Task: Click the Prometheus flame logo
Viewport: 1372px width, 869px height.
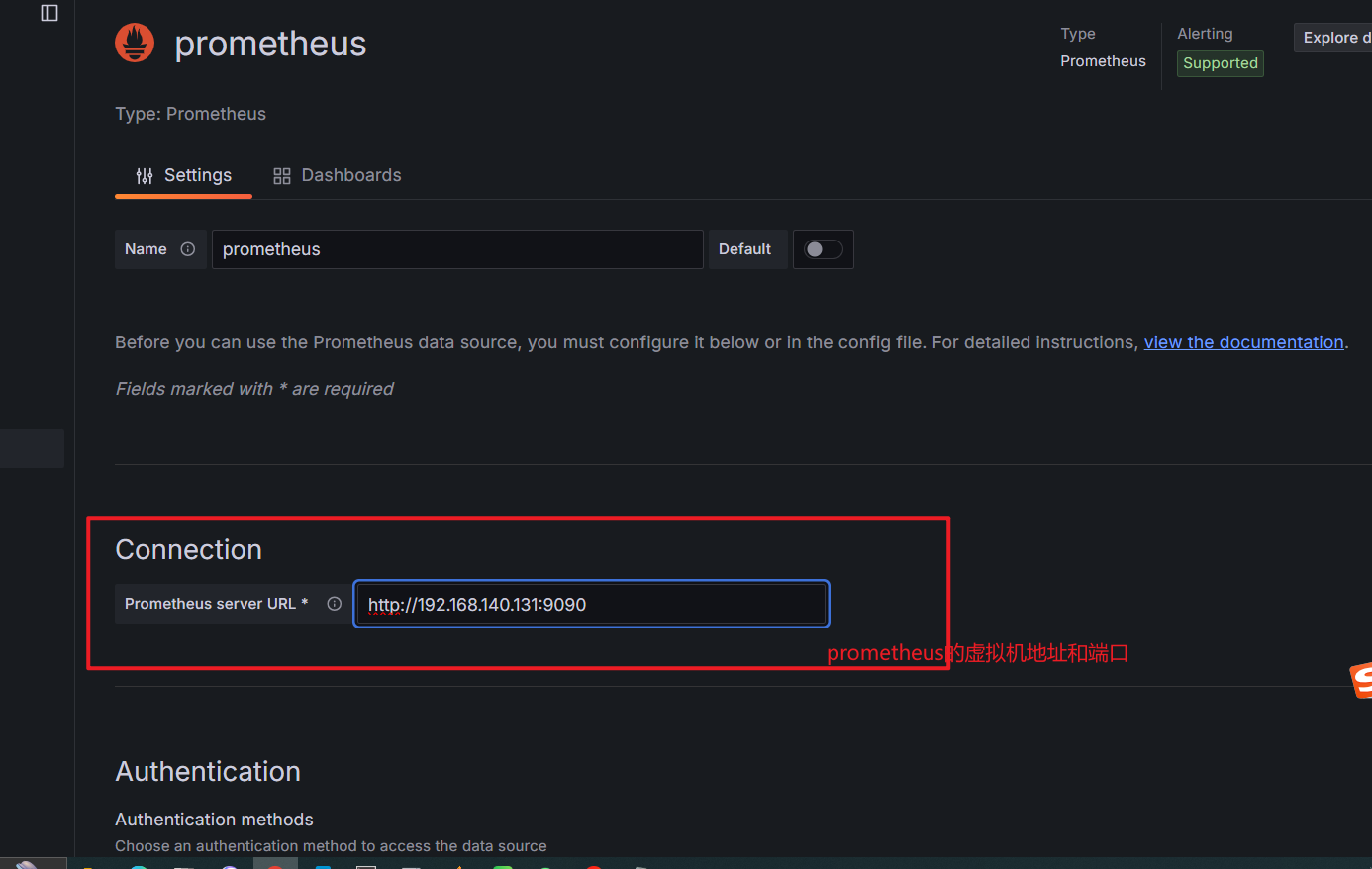Action: click(x=135, y=43)
